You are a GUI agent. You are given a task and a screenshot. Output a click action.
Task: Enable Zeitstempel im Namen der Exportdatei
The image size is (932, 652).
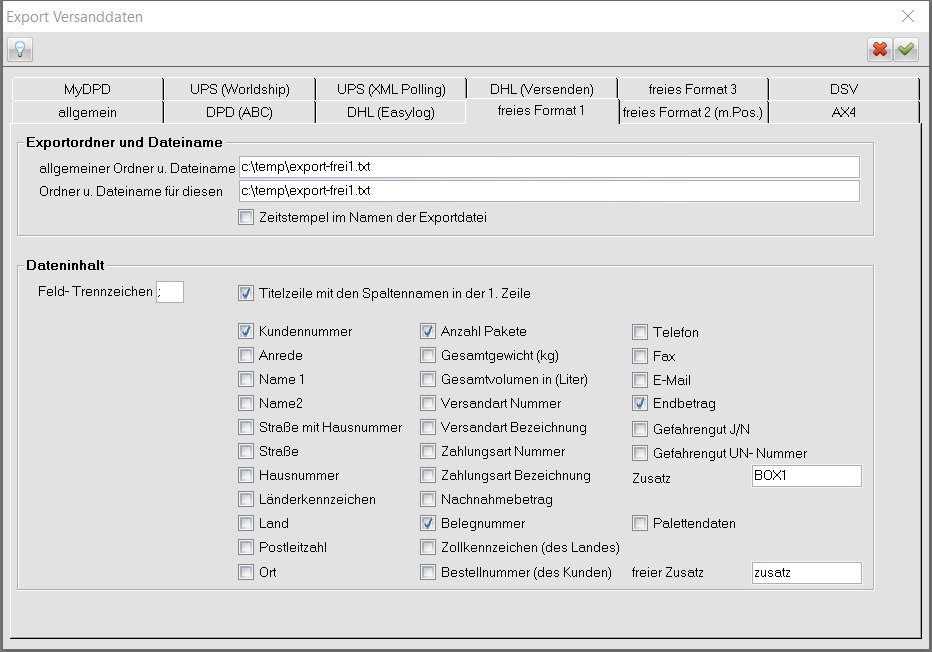pyautogui.click(x=246, y=217)
